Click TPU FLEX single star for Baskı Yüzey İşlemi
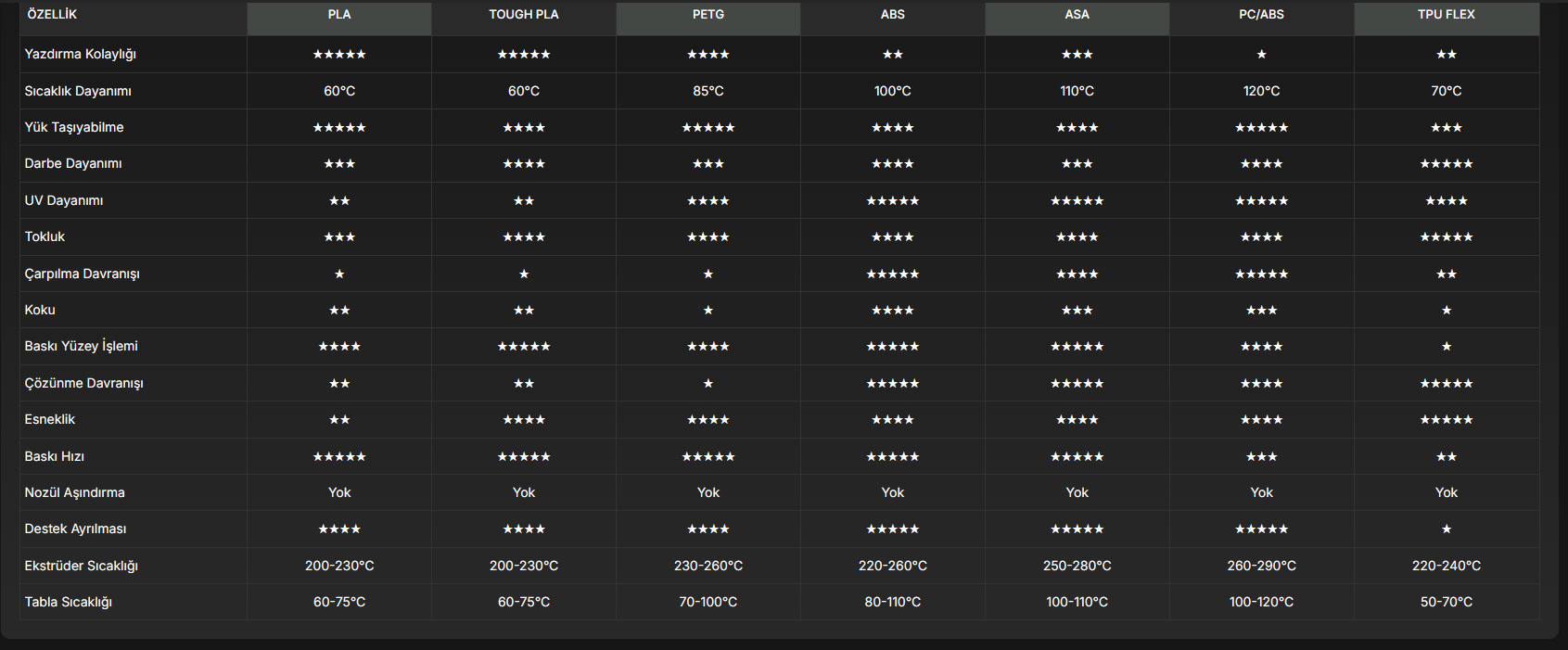This screenshot has width=1568, height=650. click(1447, 346)
